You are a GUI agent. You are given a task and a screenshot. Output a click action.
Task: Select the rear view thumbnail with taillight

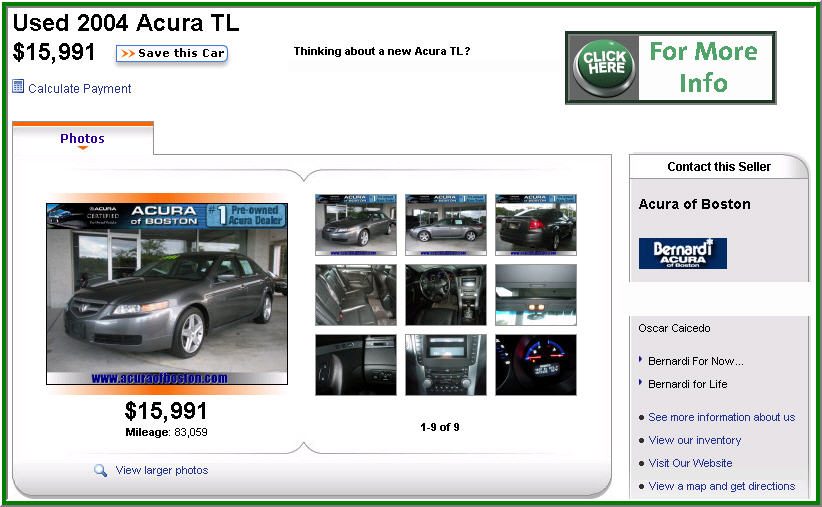point(536,225)
